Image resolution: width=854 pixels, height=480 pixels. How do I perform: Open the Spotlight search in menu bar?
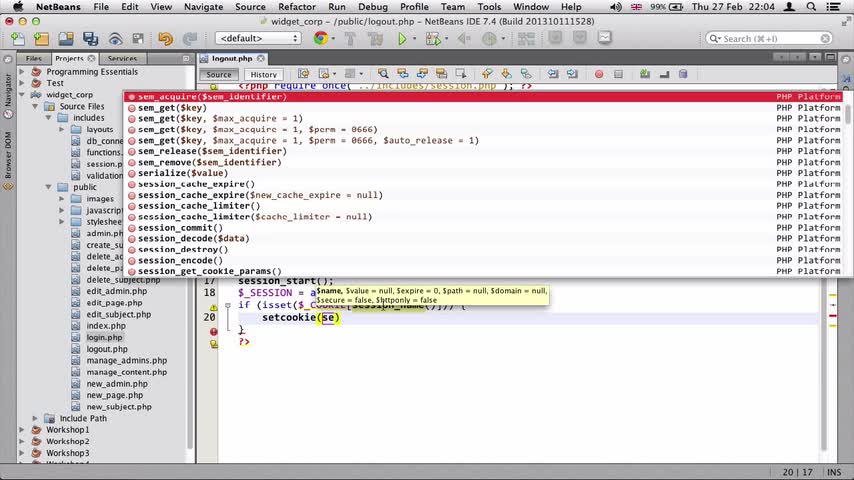point(811,7)
